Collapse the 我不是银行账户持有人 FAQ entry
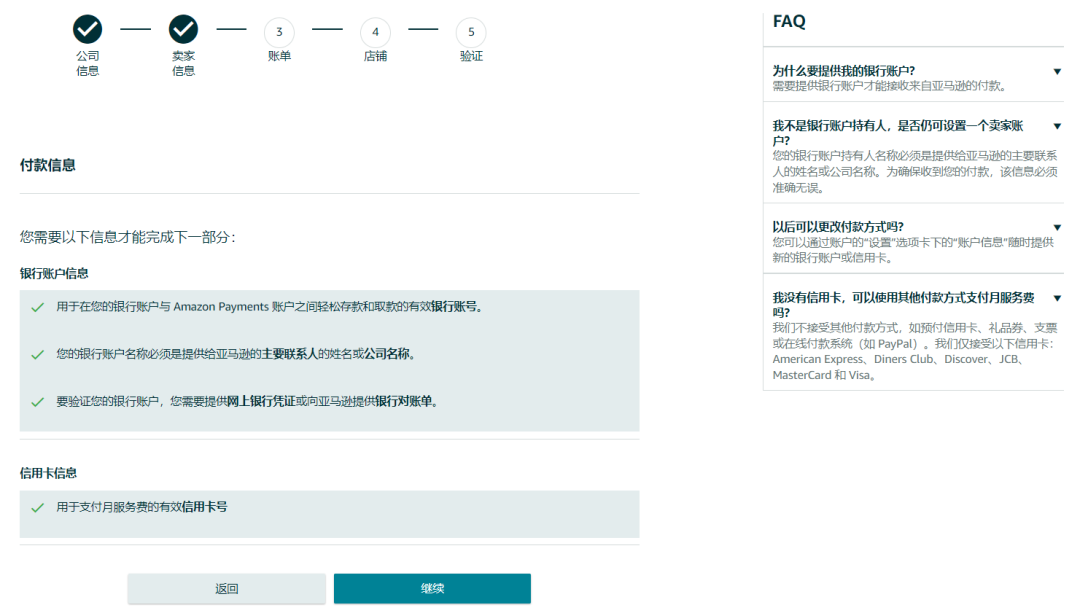Screen dimensions: 1080x613 point(1057,126)
